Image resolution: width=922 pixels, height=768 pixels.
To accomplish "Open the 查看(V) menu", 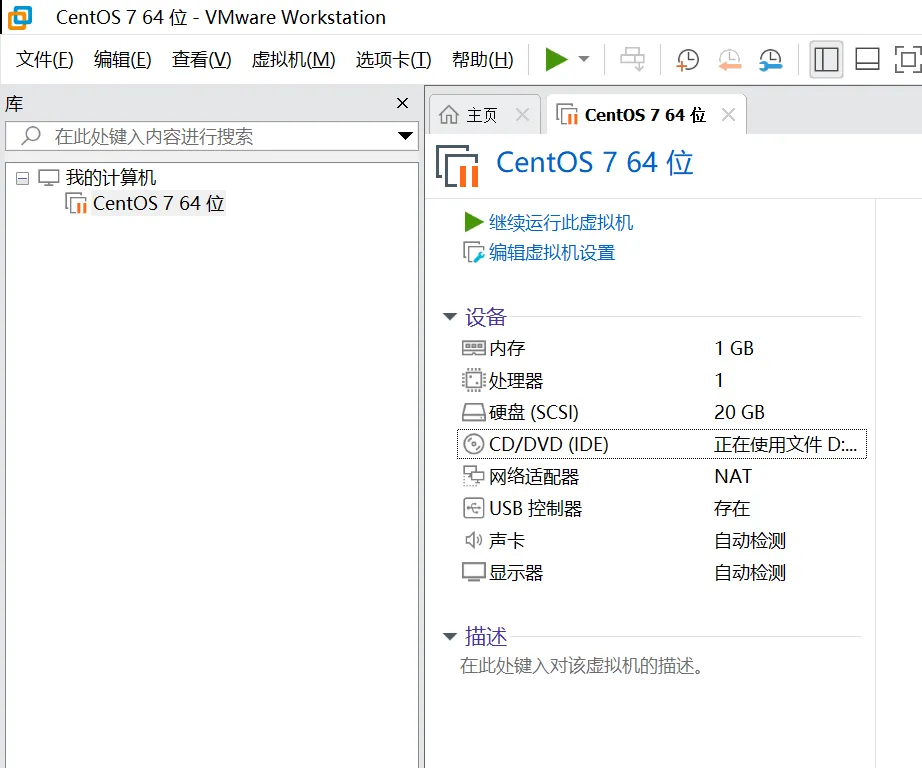I will pos(201,59).
